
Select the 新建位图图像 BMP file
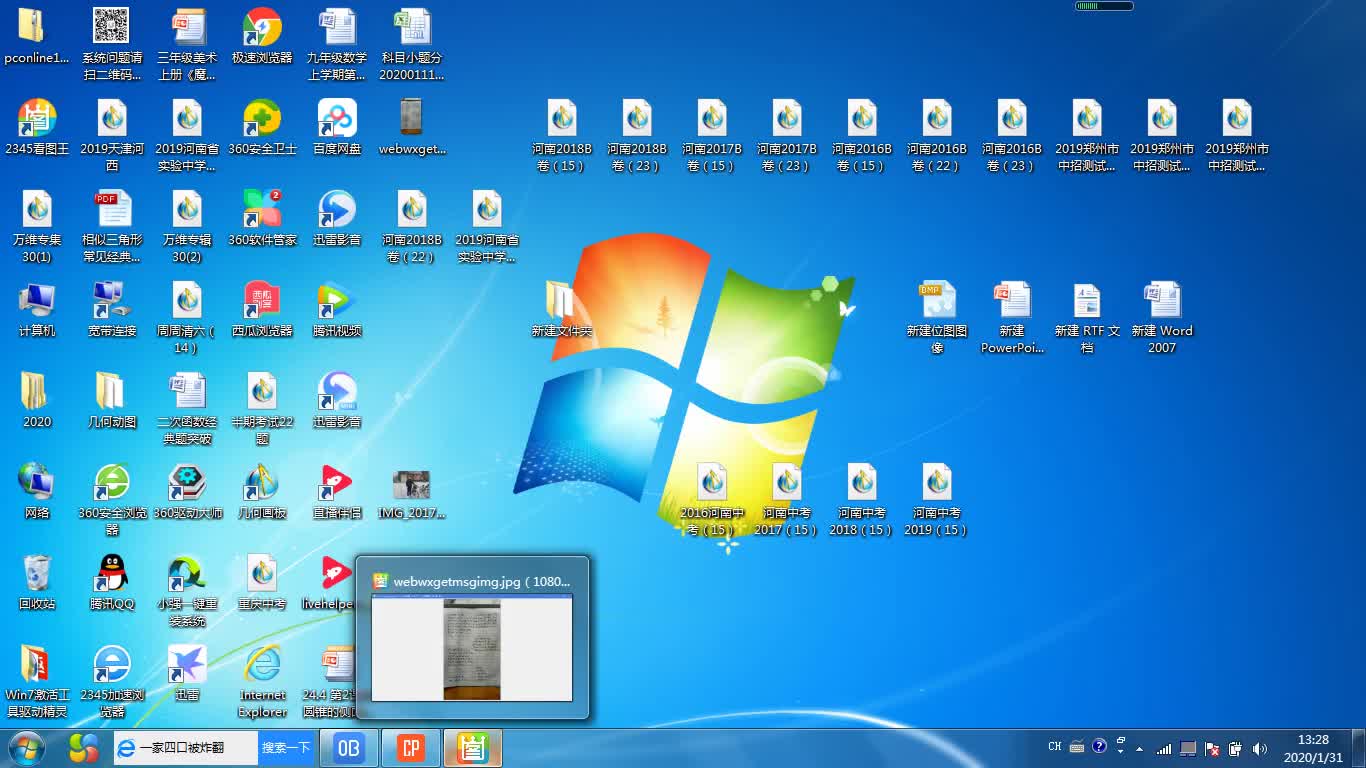(x=937, y=317)
